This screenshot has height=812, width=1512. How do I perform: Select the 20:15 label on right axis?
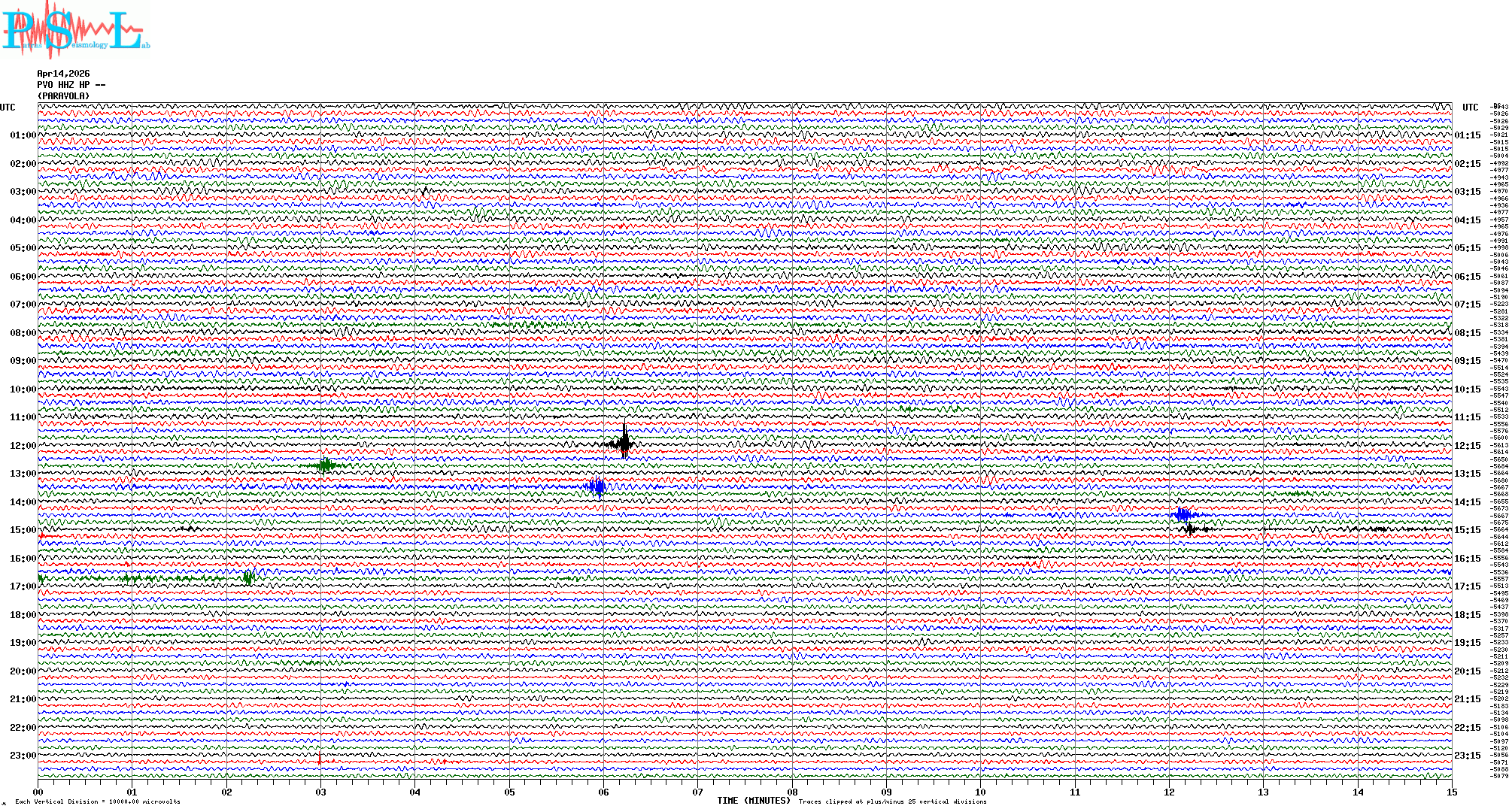tap(1468, 671)
